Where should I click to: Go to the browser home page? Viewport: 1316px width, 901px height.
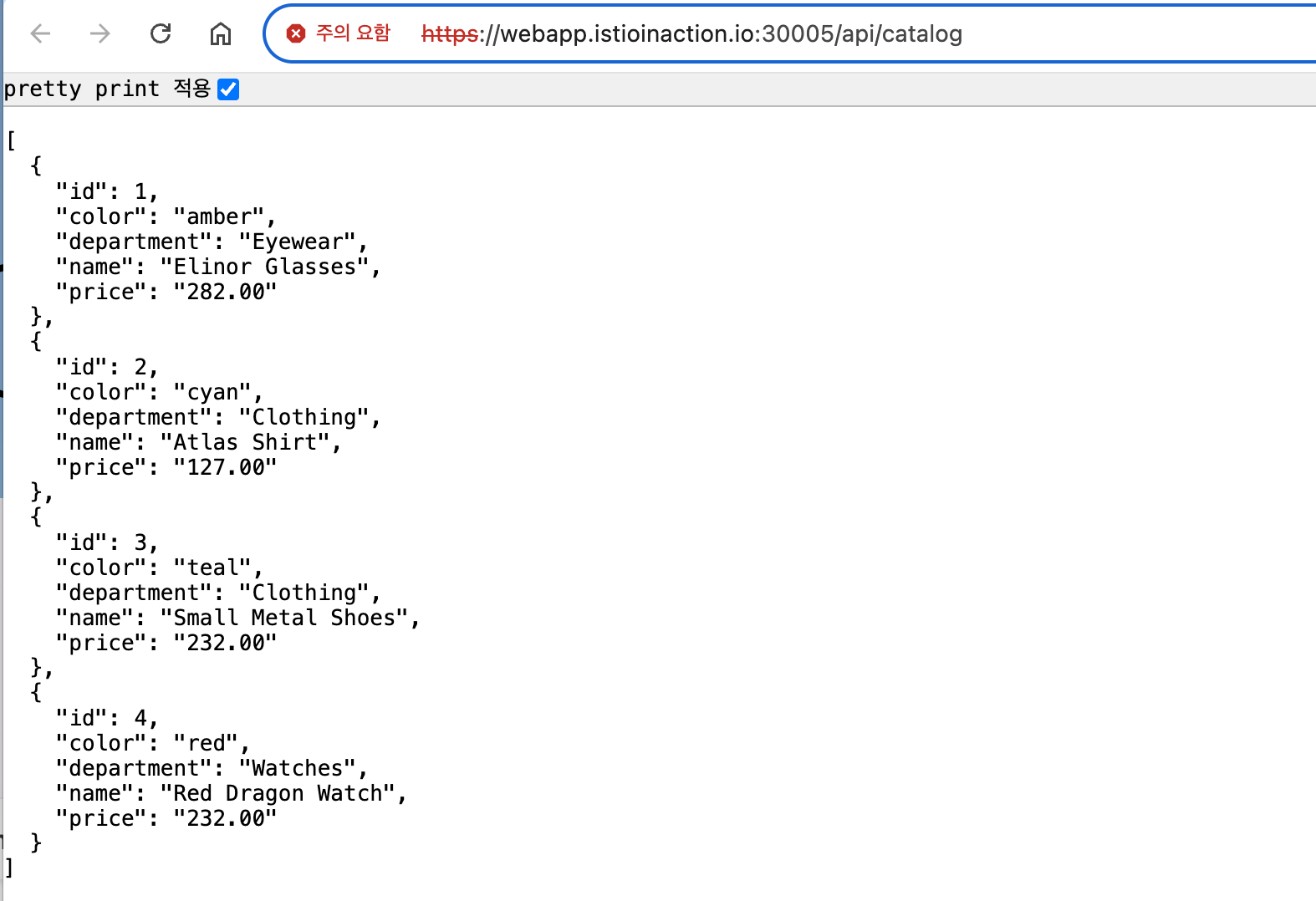tap(221, 33)
